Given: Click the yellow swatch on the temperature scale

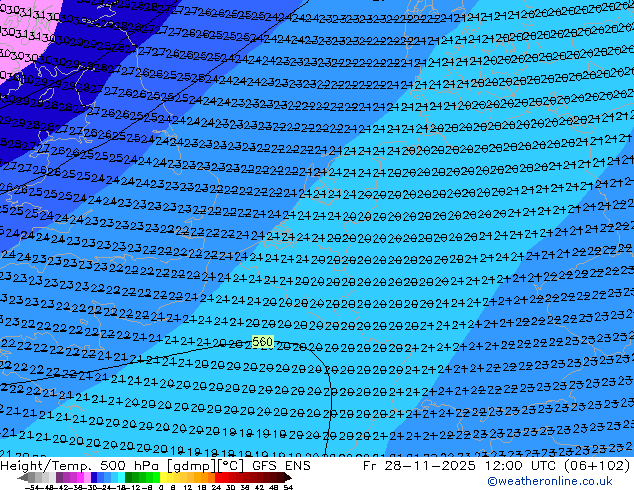Looking at the screenshot, I should click(163, 477).
